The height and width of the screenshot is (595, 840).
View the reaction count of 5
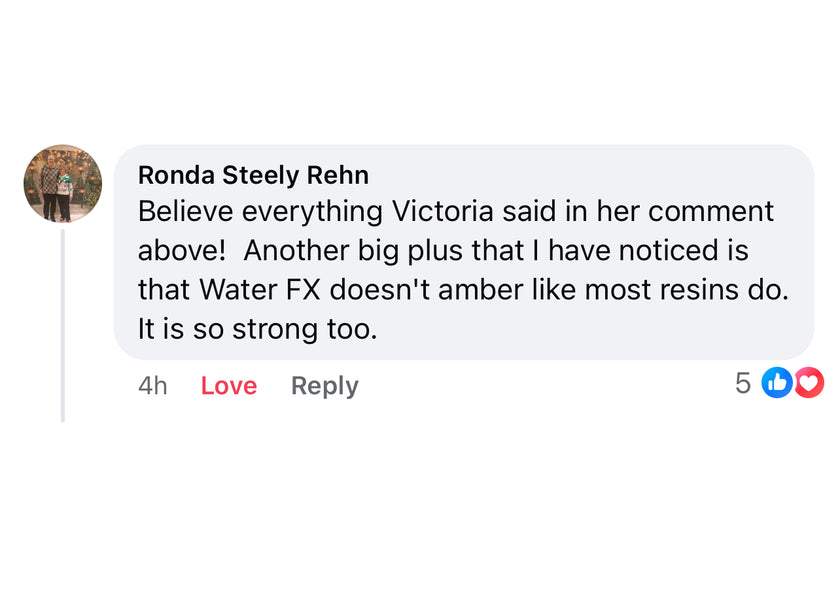click(x=742, y=383)
